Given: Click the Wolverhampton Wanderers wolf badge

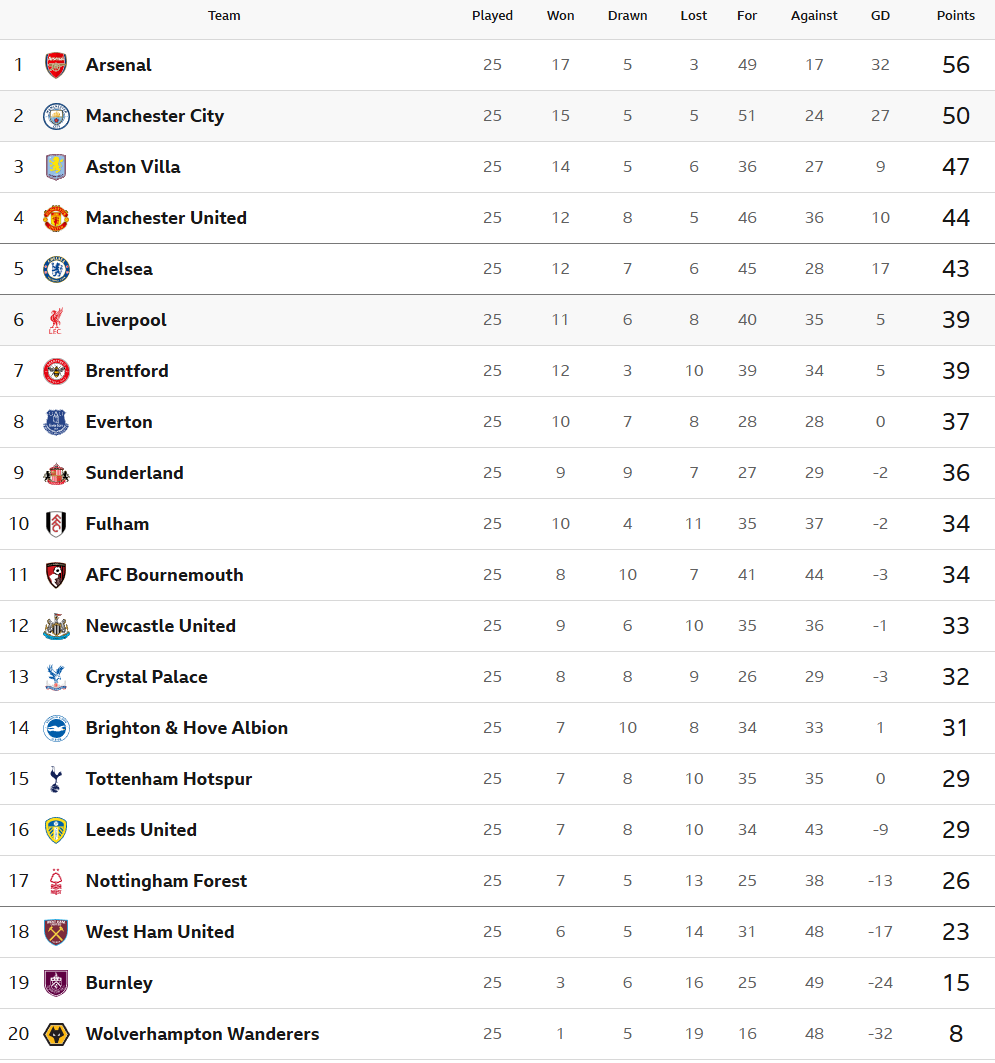Looking at the screenshot, I should (56, 1034).
